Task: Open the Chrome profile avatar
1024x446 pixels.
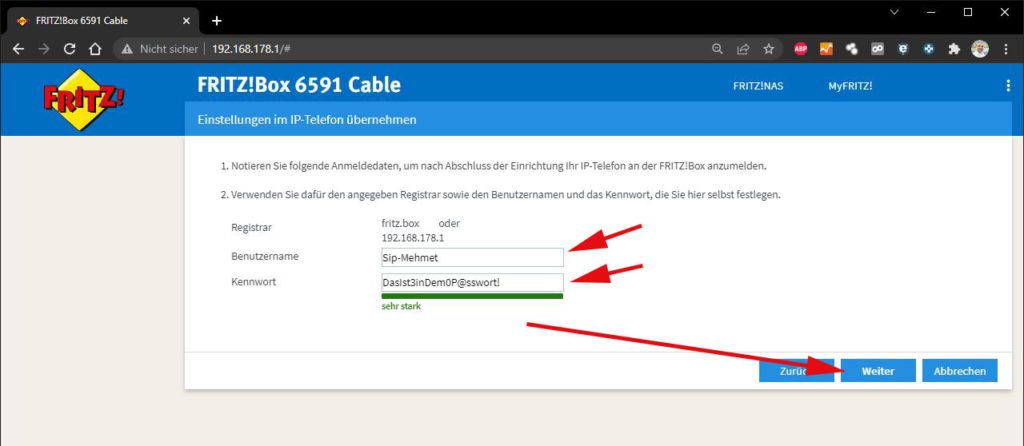Action: point(980,49)
